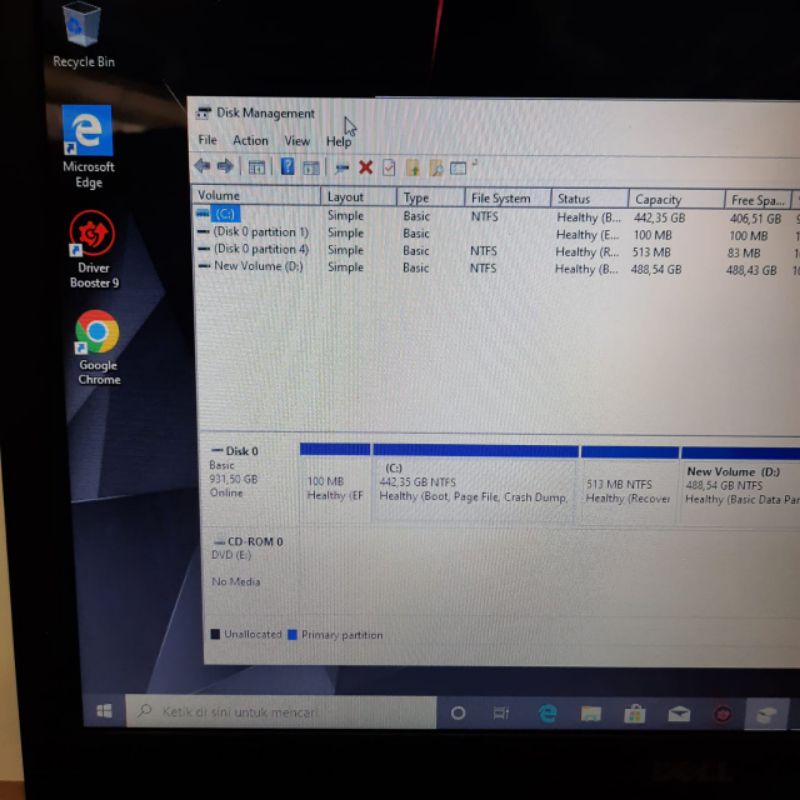This screenshot has width=800, height=800.
Task: Click the red X Delete icon
Action: click(x=365, y=168)
